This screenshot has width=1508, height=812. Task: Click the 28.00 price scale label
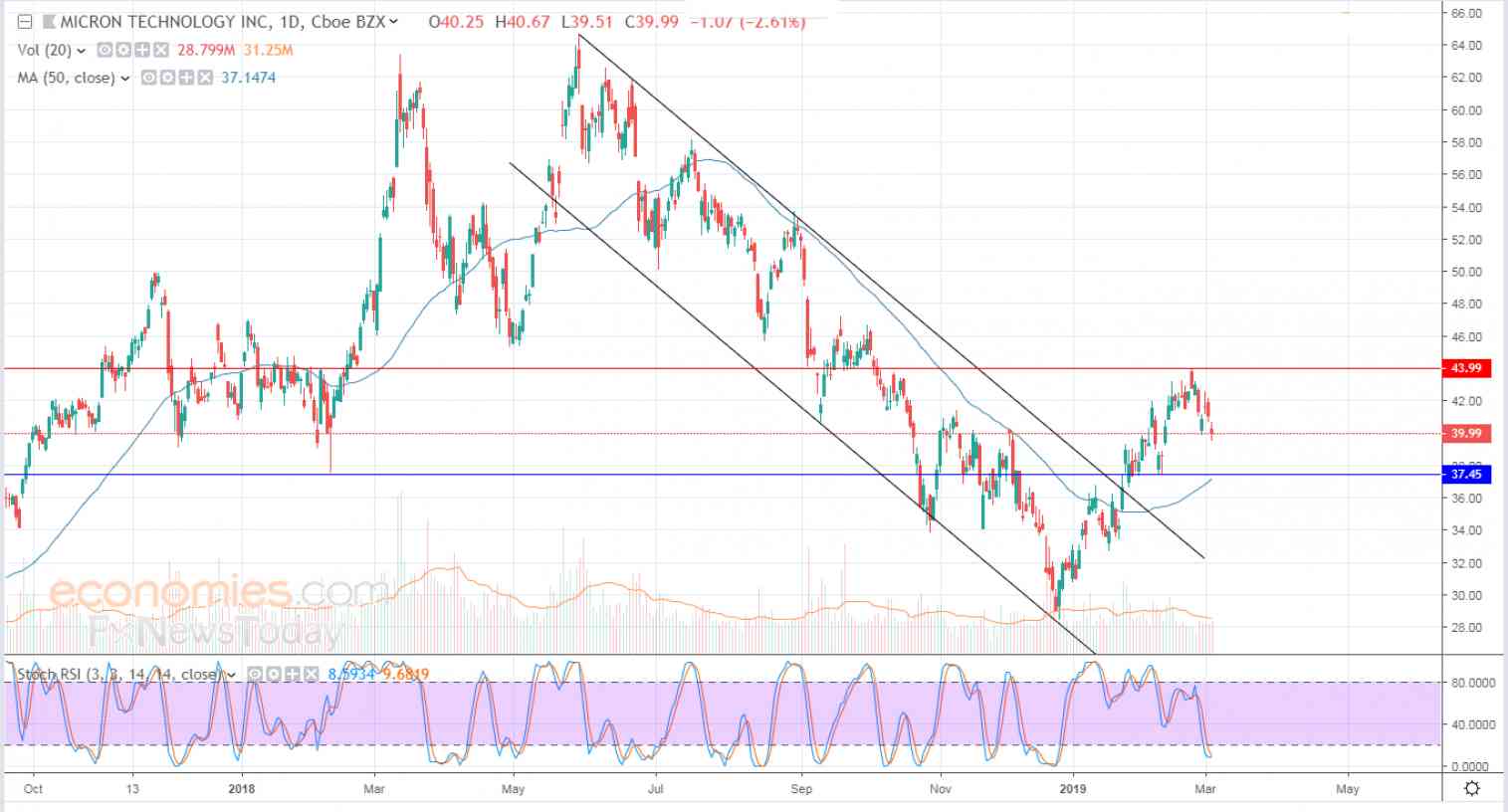pos(1467,628)
